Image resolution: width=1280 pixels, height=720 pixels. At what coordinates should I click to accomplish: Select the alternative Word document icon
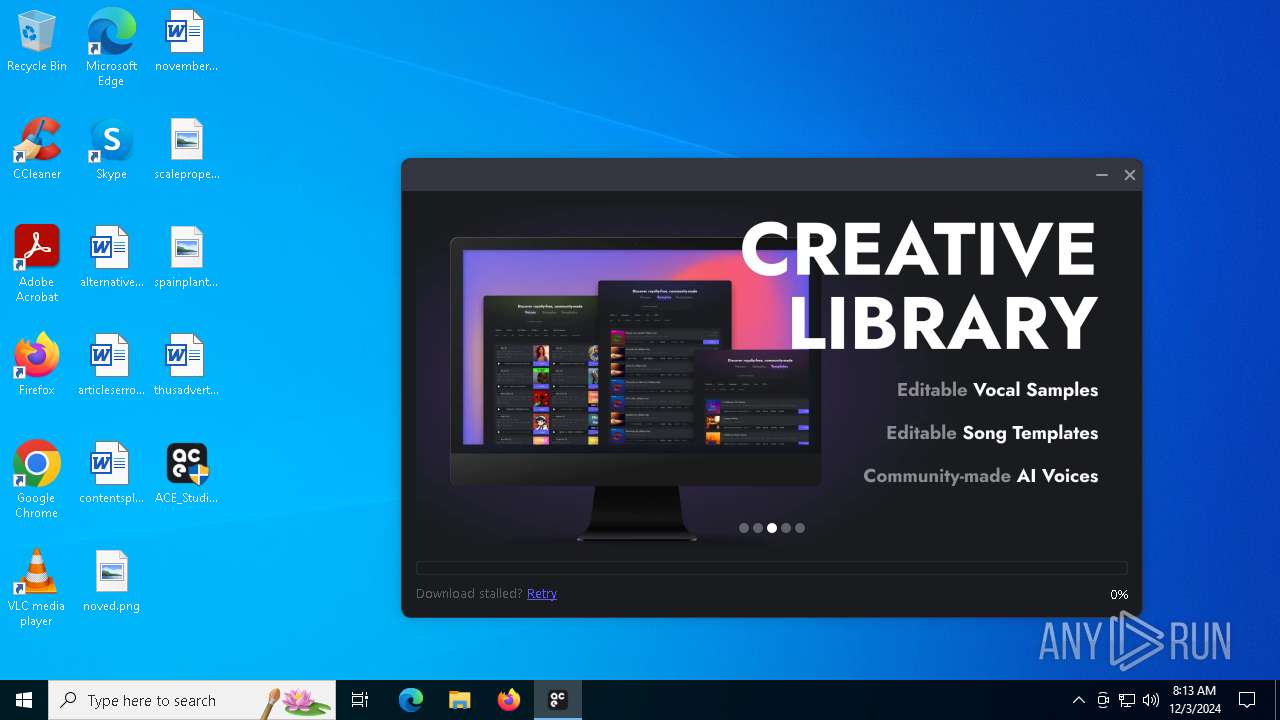point(111,258)
